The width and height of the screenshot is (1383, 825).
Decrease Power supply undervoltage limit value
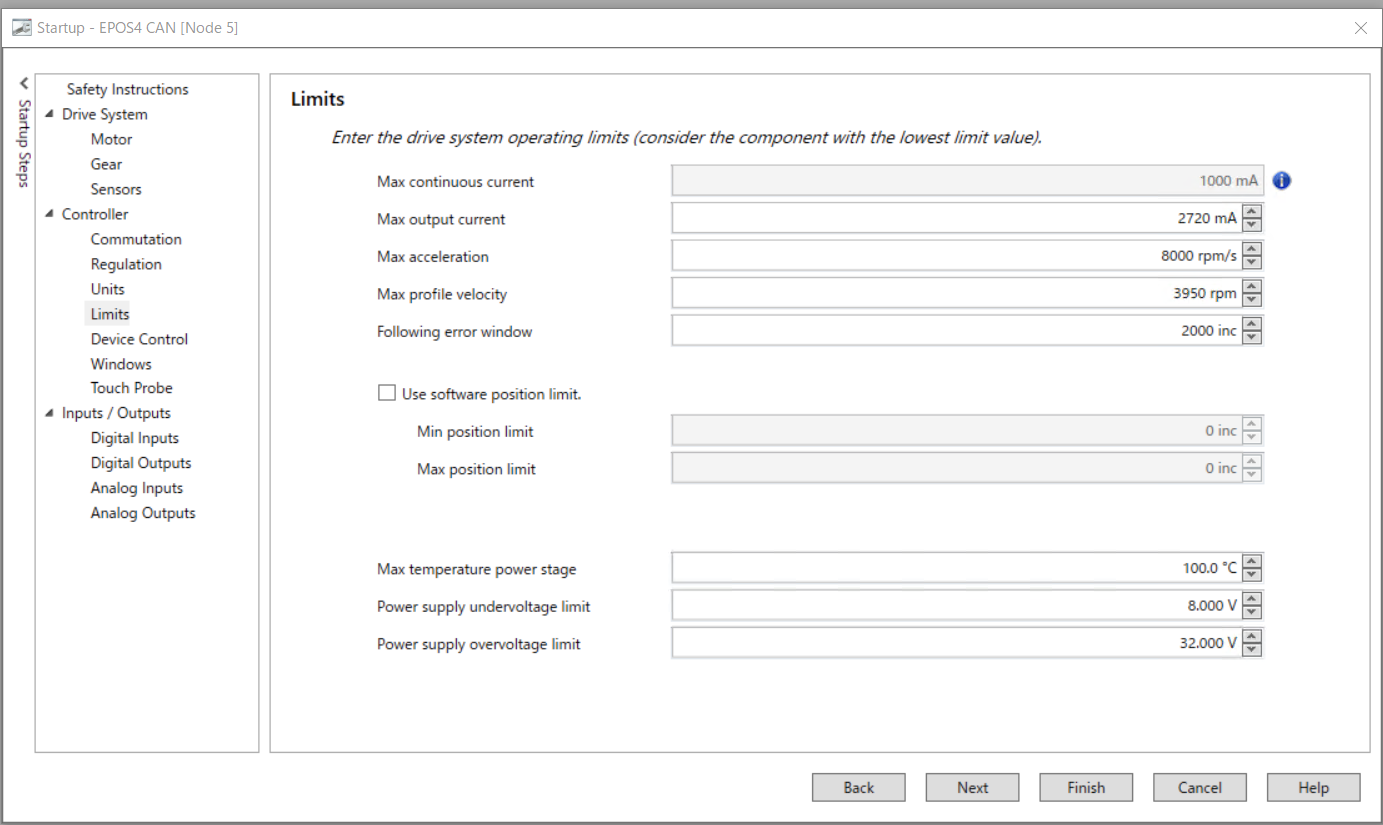(x=1252, y=612)
